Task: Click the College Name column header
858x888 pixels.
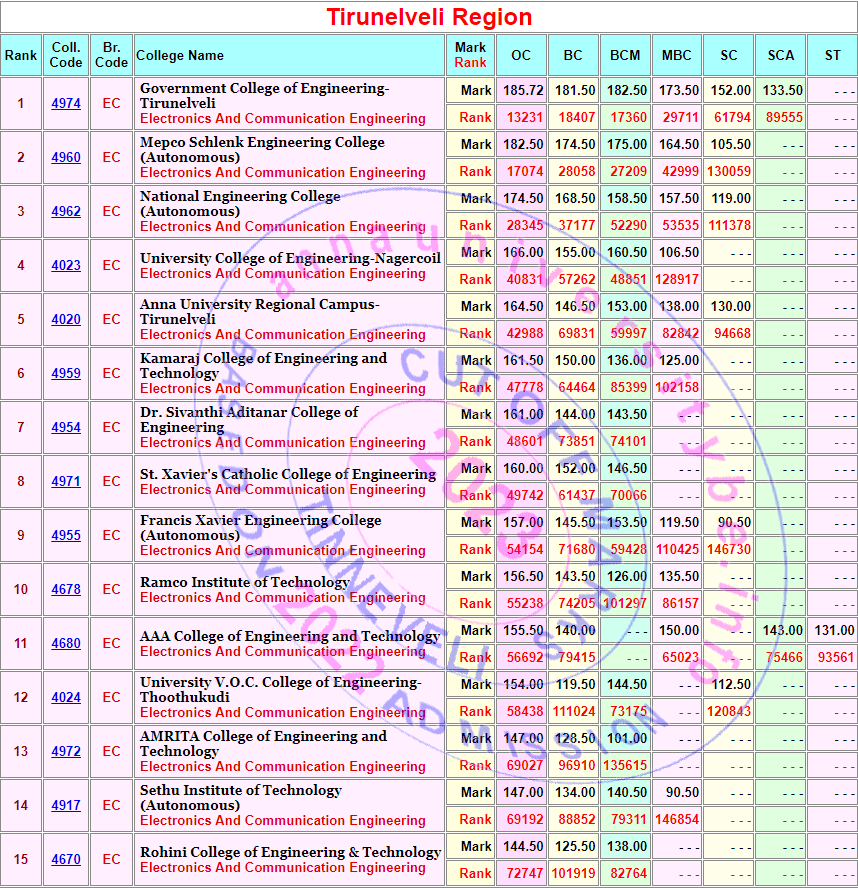Action: (x=180, y=56)
